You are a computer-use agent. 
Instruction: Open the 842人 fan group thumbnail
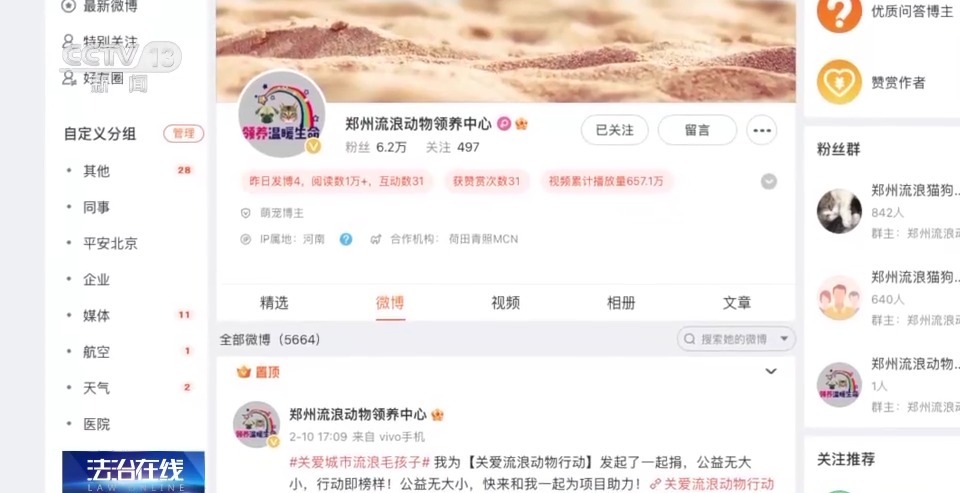tap(839, 211)
